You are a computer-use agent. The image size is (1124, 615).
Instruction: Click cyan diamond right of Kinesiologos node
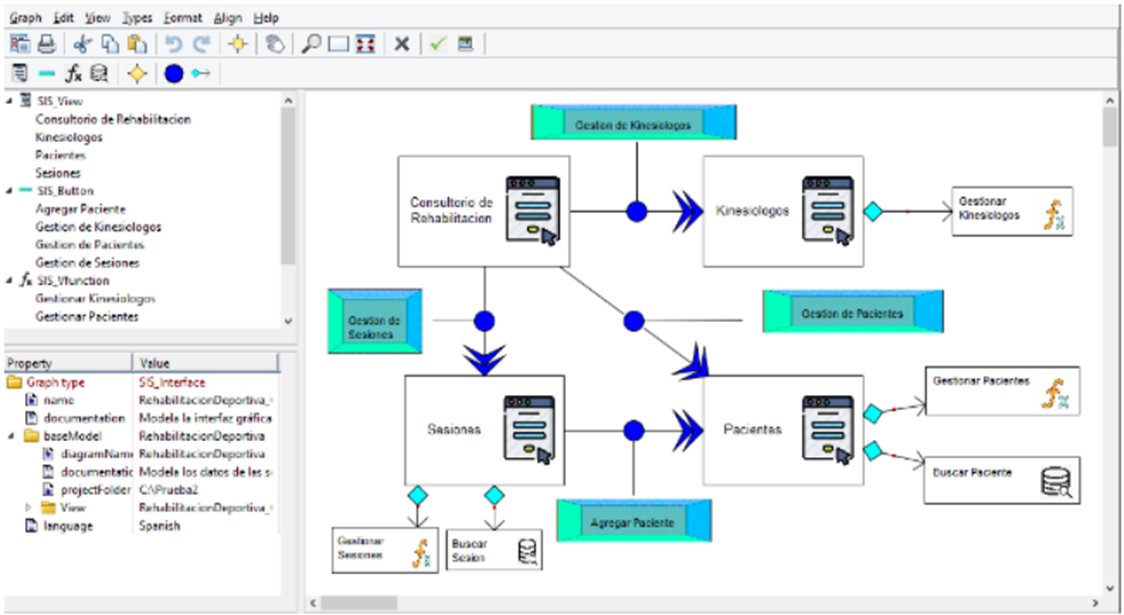873,211
